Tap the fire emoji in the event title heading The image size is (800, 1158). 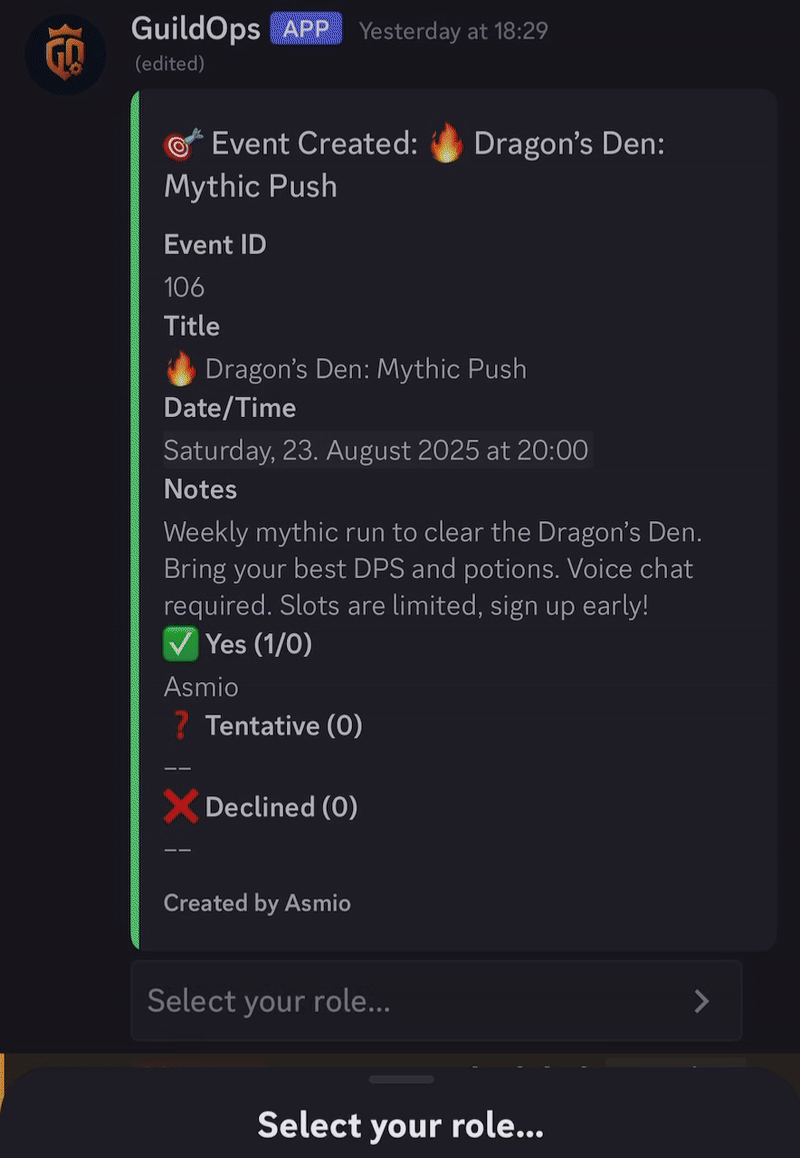tap(447, 143)
